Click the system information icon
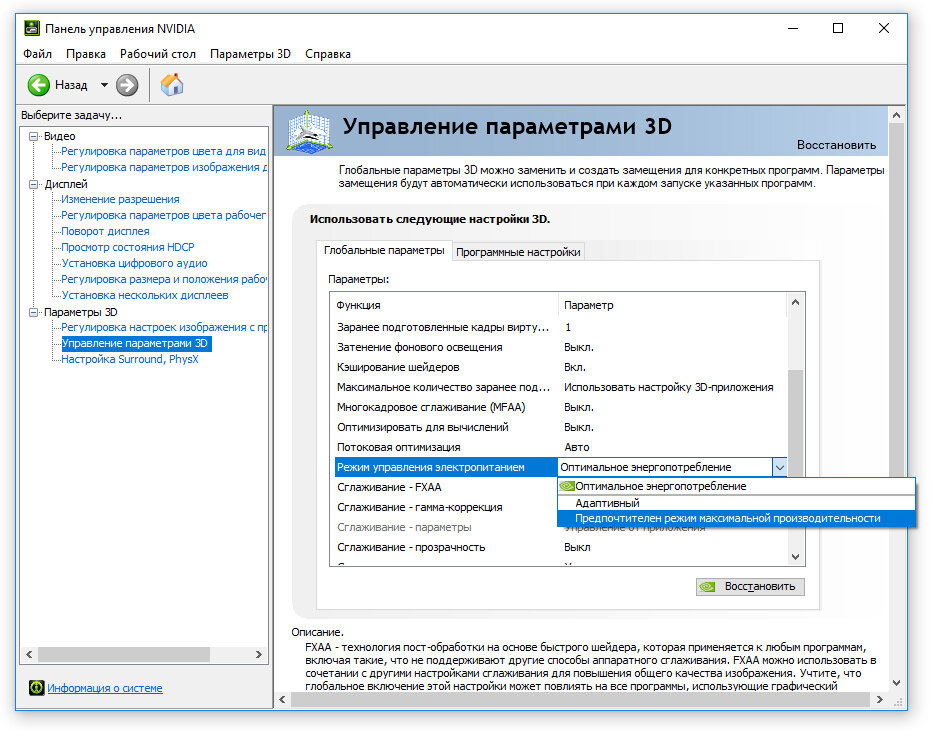This screenshot has width=933, height=740. coord(36,688)
